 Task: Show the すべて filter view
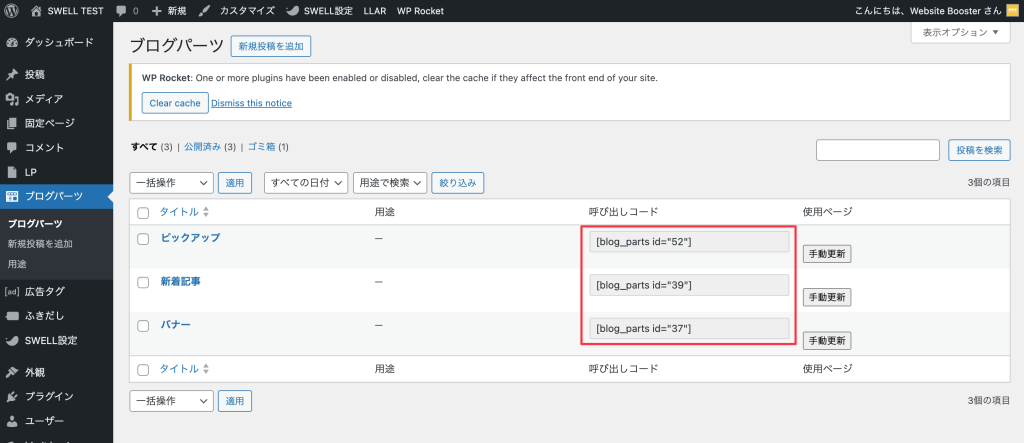[x=144, y=147]
